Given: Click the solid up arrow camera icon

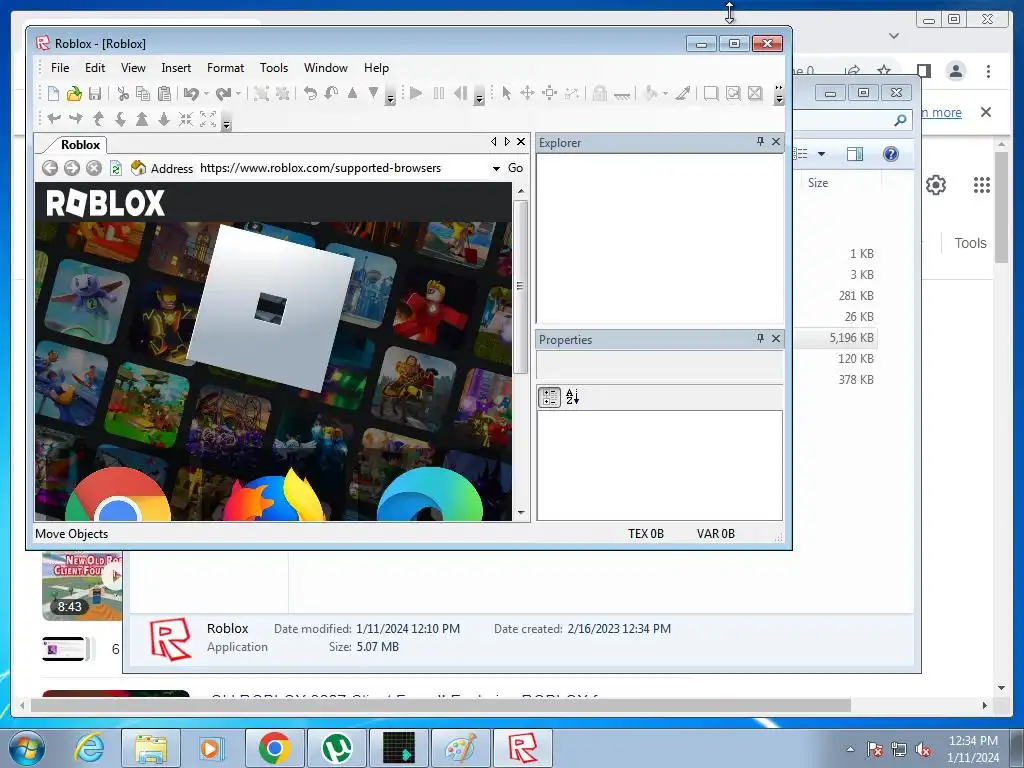Looking at the screenshot, I should [142, 119].
